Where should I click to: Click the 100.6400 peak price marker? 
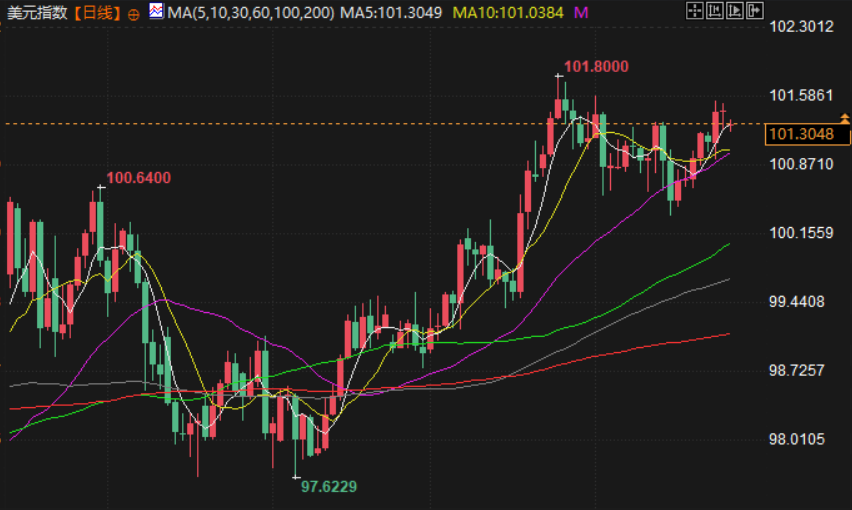point(139,178)
